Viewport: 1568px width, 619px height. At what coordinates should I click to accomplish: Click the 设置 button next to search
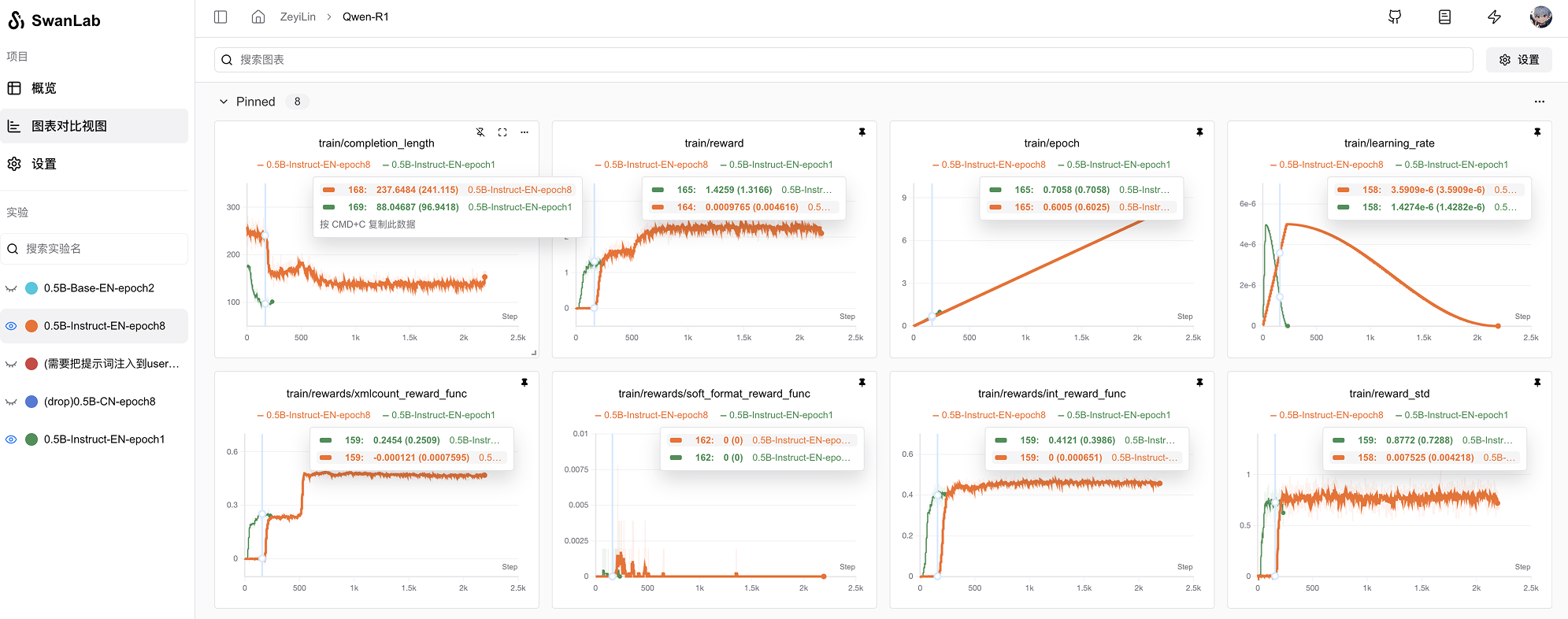point(1518,60)
